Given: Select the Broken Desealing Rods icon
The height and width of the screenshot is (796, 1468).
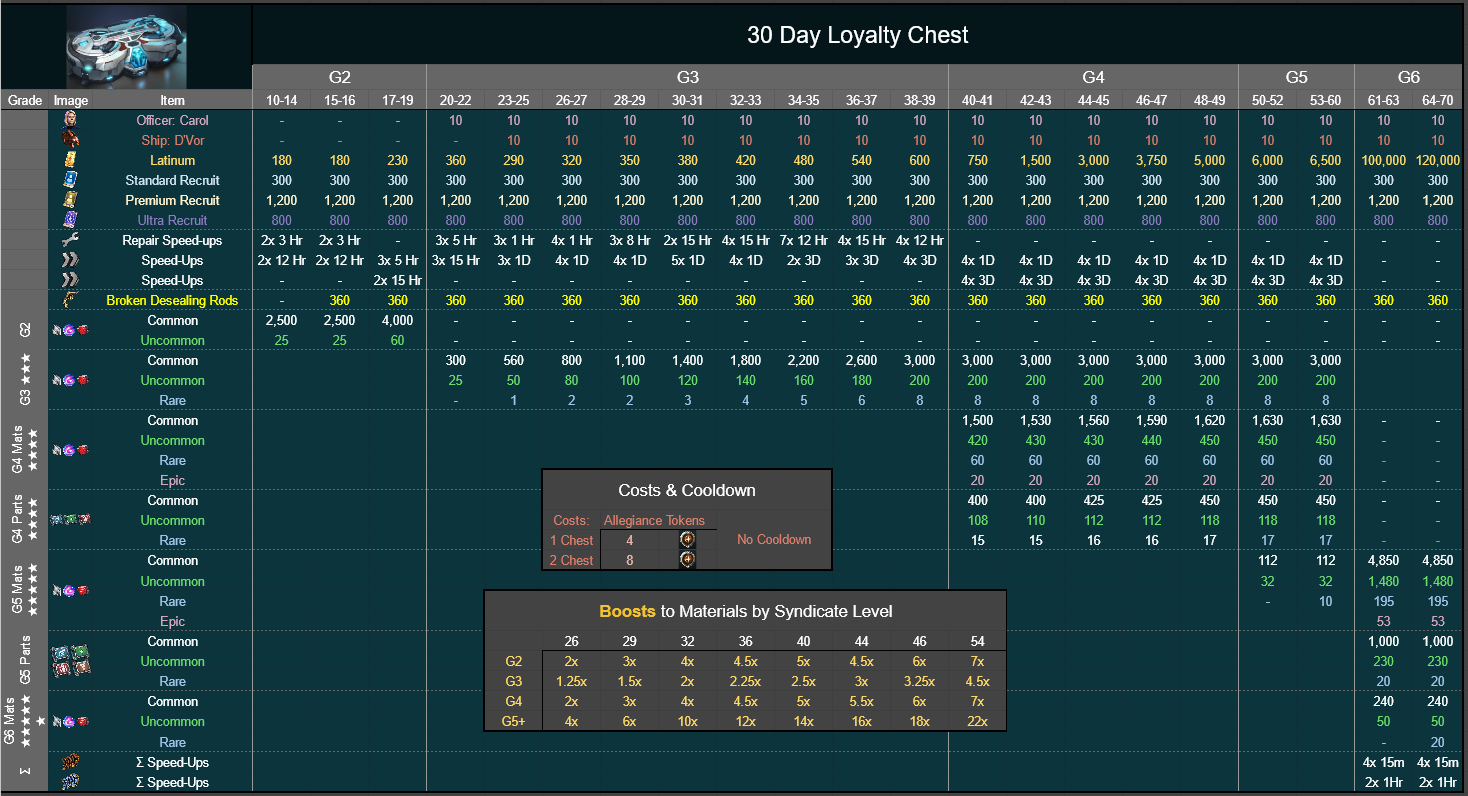Looking at the screenshot, I should (x=69, y=300).
